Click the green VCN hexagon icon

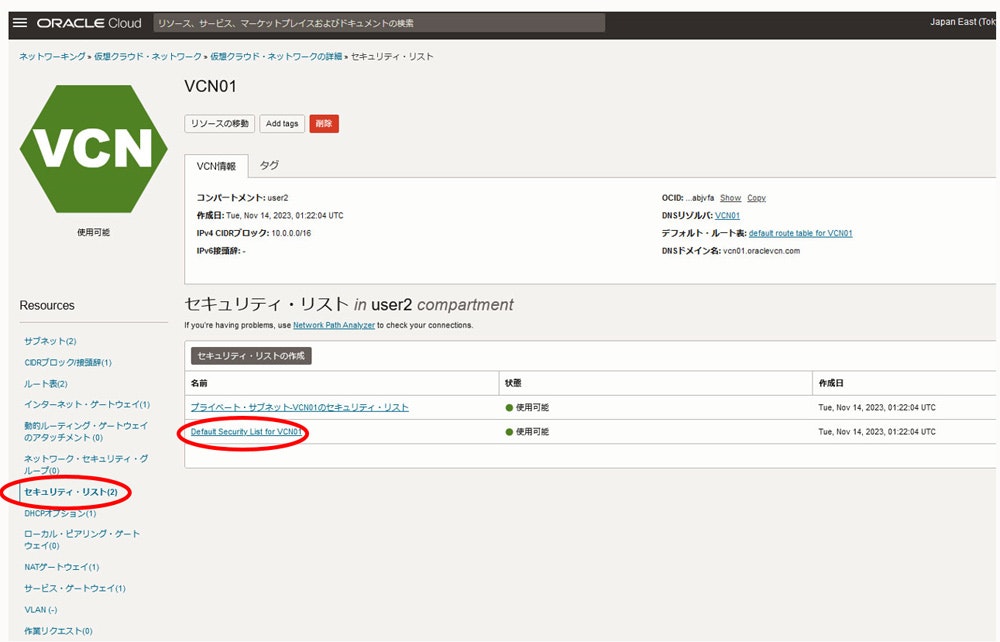pyautogui.click(x=94, y=149)
